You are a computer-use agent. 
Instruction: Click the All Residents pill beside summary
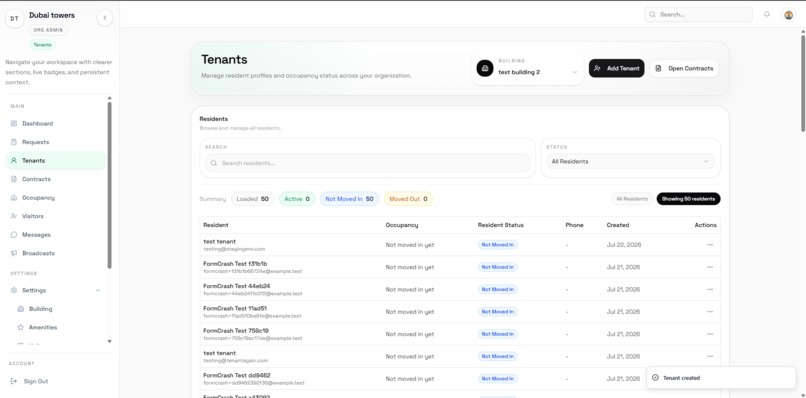pos(632,199)
